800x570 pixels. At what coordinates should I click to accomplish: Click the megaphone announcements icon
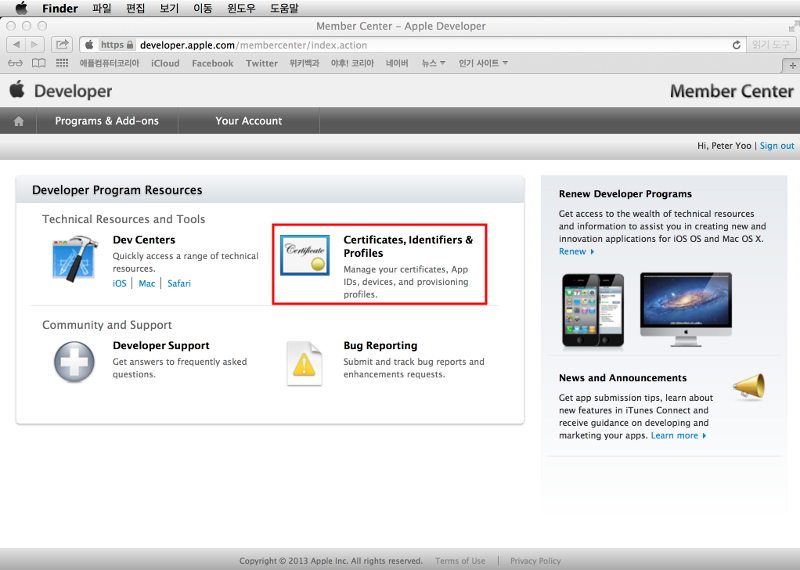pyautogui.click(x=749, y=386)
